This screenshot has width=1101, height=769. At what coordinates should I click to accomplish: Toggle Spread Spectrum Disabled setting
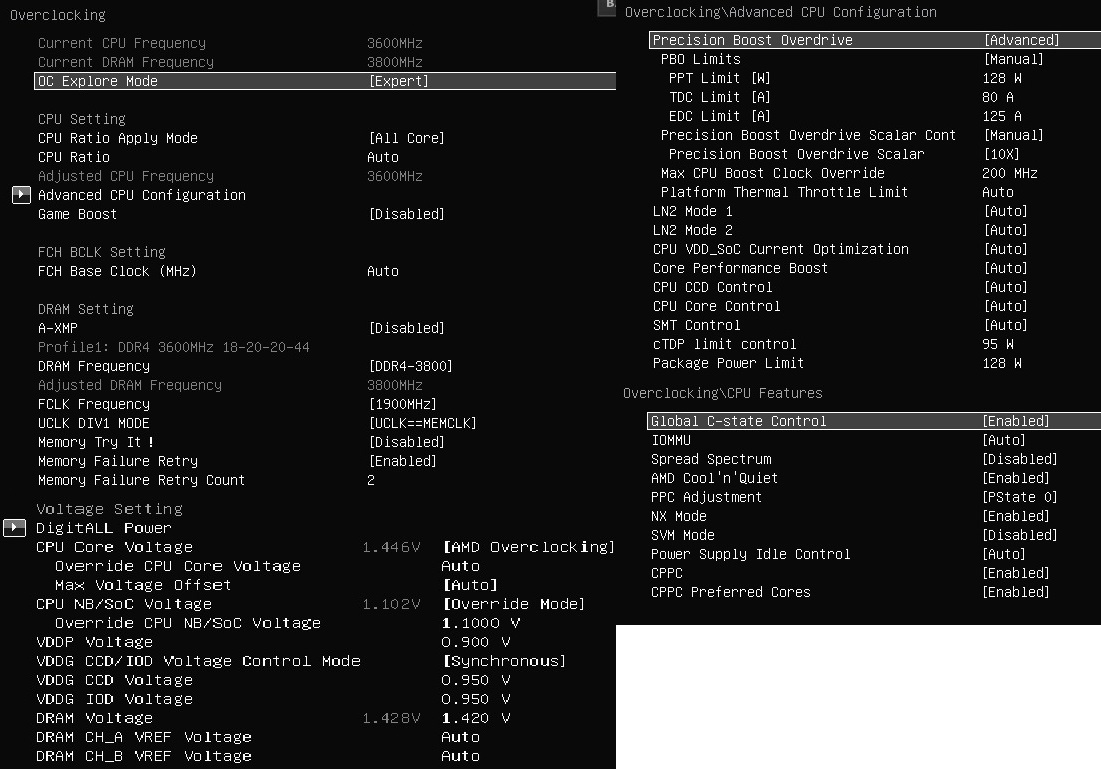(1020, 459)
